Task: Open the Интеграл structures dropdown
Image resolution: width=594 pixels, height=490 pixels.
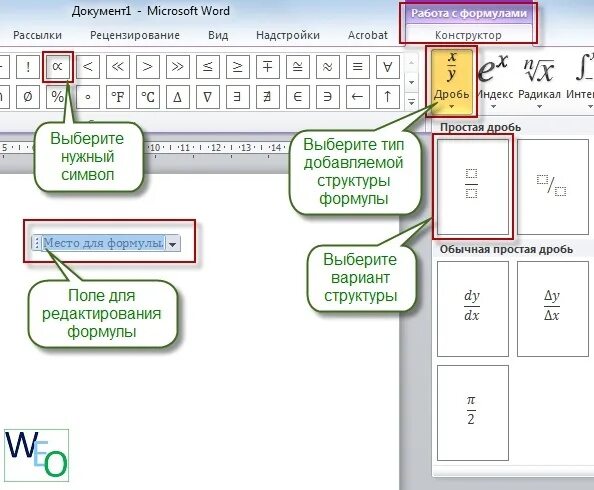Action: 580,81
